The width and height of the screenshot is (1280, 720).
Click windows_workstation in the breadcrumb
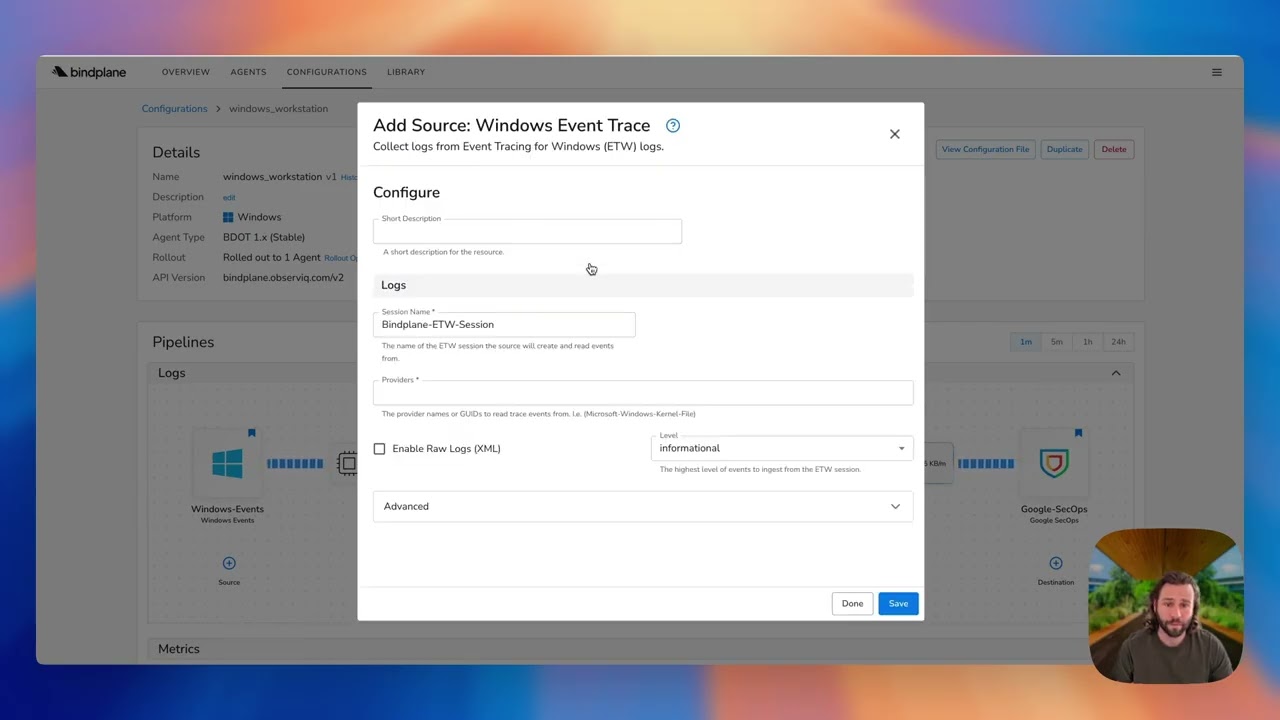278,108
